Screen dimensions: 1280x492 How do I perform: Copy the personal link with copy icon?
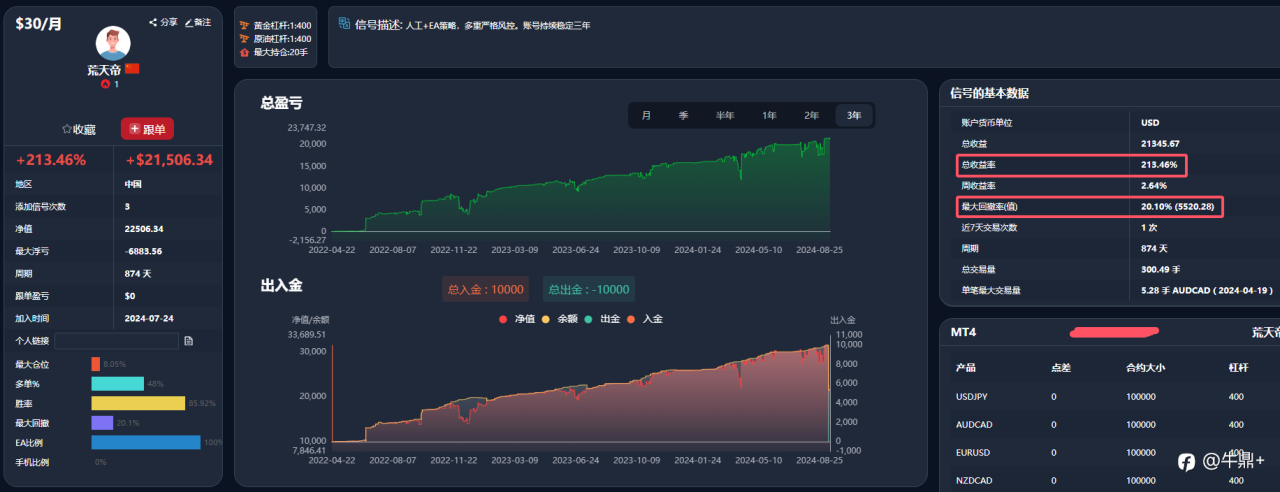pyautogui.click(x=188, y=341)
